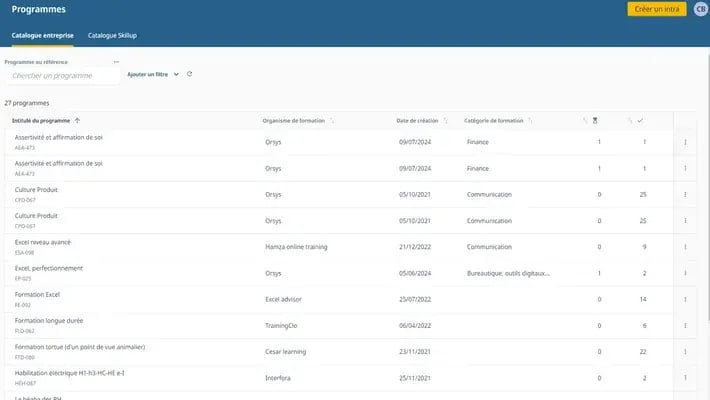Viewport: 710px width, 400px height.
Task: Switch to Catalogue entreprise tab
Action: pyautogui.click(x=43, y=35)
